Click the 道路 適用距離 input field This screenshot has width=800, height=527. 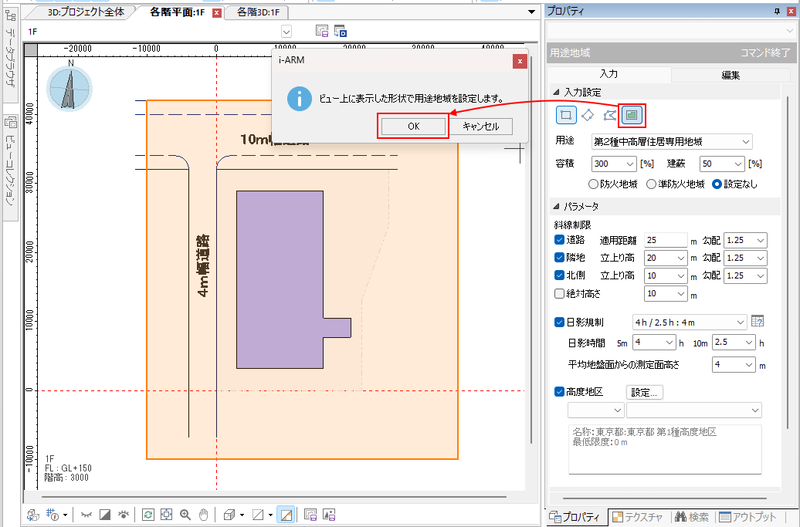point(666,240)
